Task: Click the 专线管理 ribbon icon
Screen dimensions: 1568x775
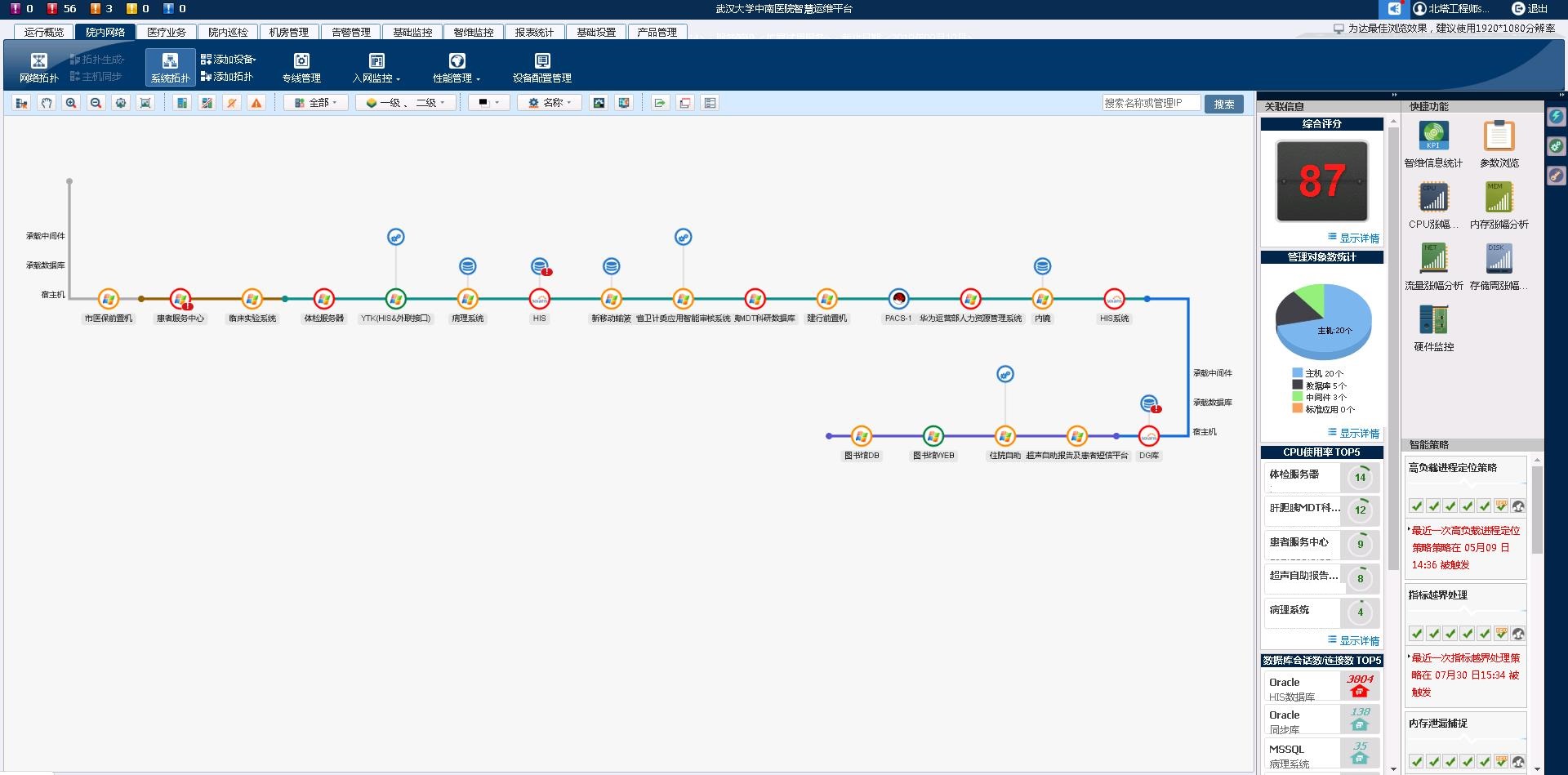Action: [301, 61]
